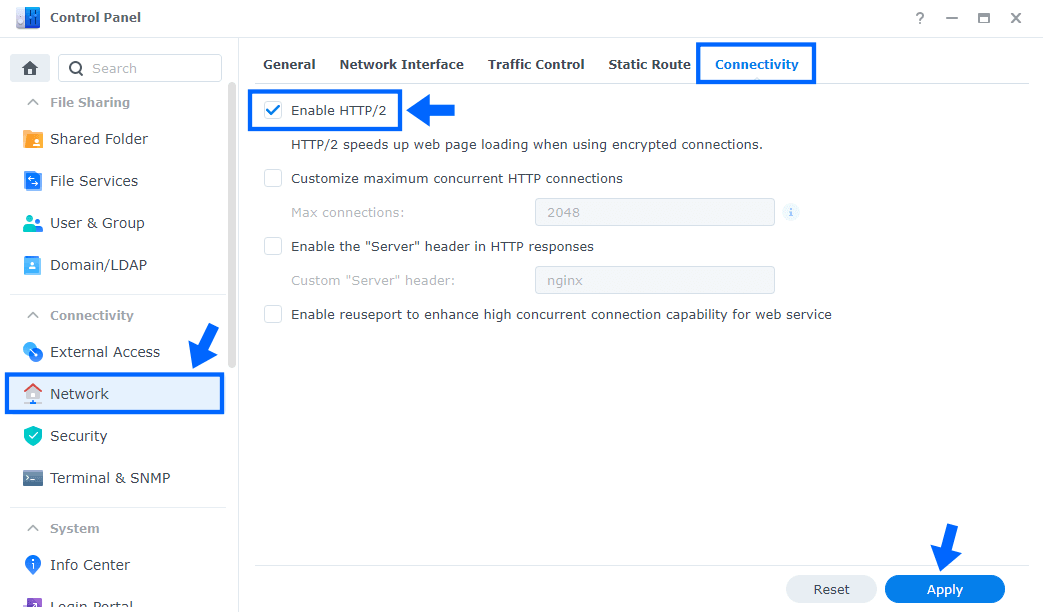Switch to the Network Interface tab

401,64
